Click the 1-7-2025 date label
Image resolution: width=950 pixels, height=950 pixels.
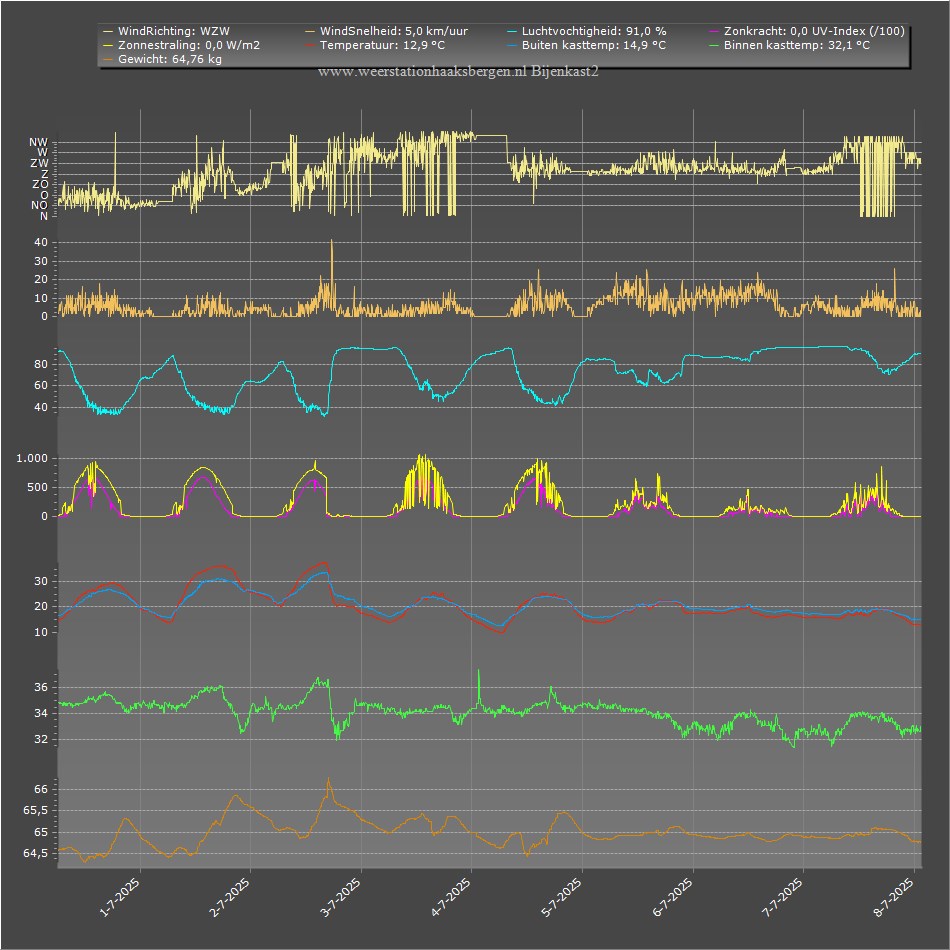pos(119,897)
